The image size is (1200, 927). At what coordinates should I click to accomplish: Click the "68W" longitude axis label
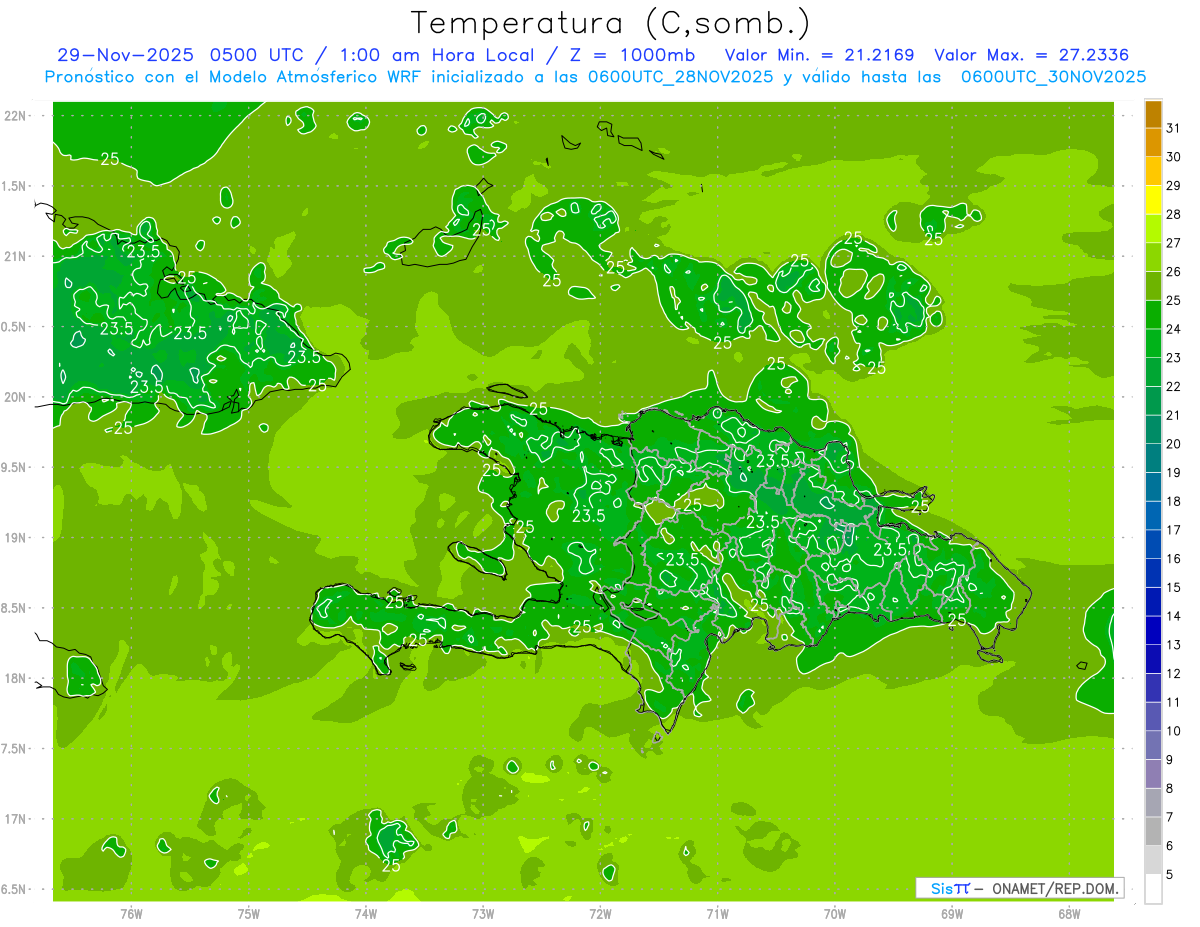(x=1069, y=913)
